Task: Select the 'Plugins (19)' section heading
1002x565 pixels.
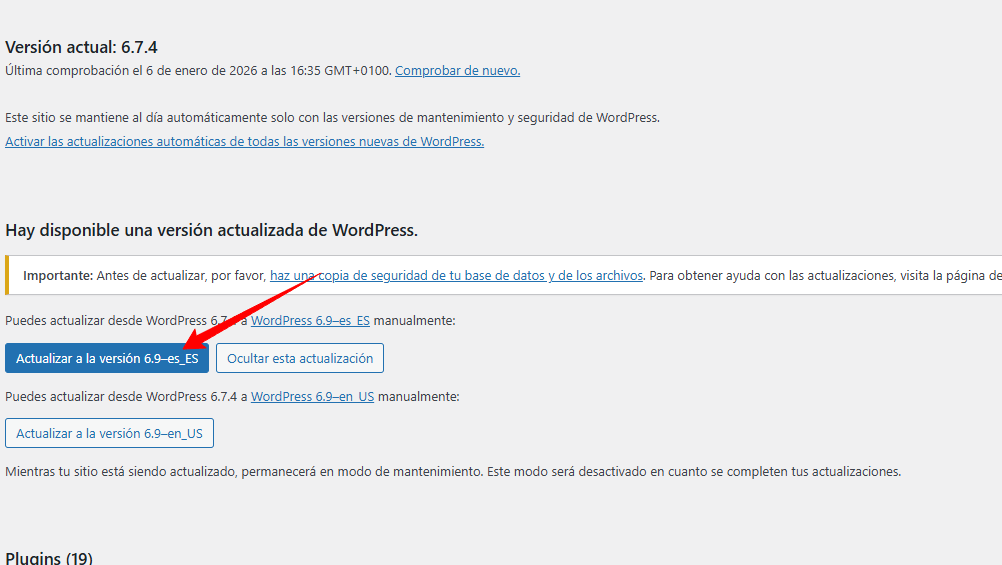Action: [x=49, y=557]
